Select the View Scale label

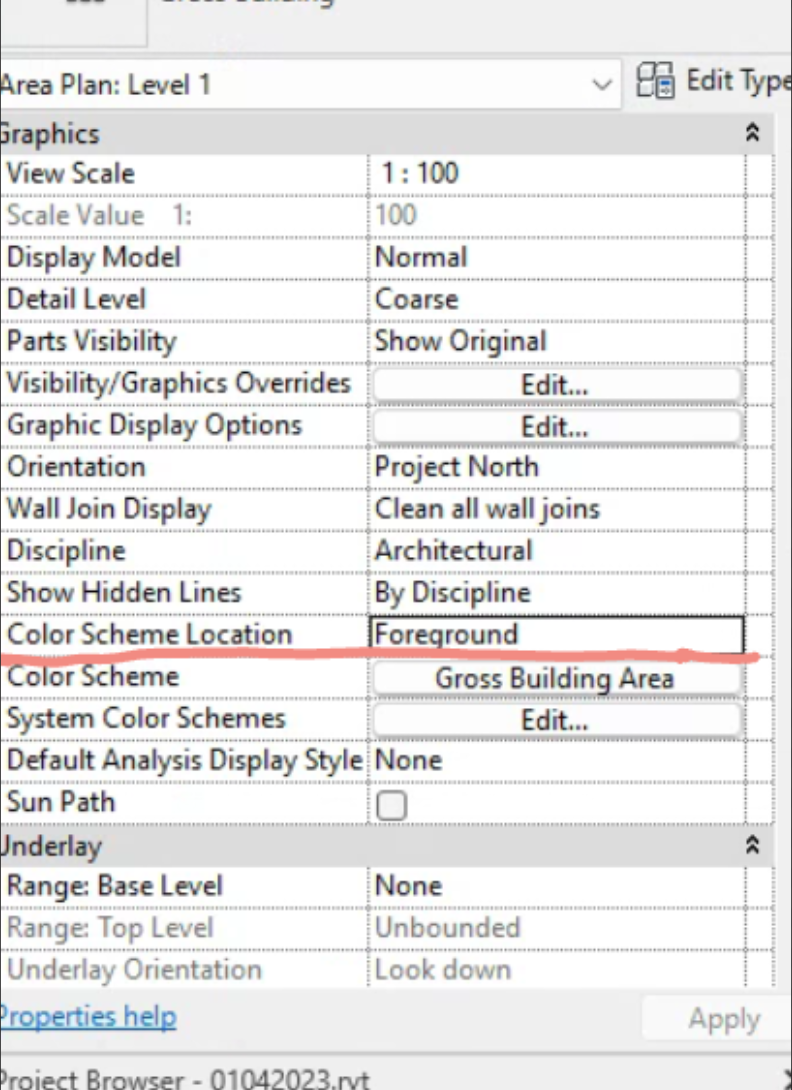point(70,174)
